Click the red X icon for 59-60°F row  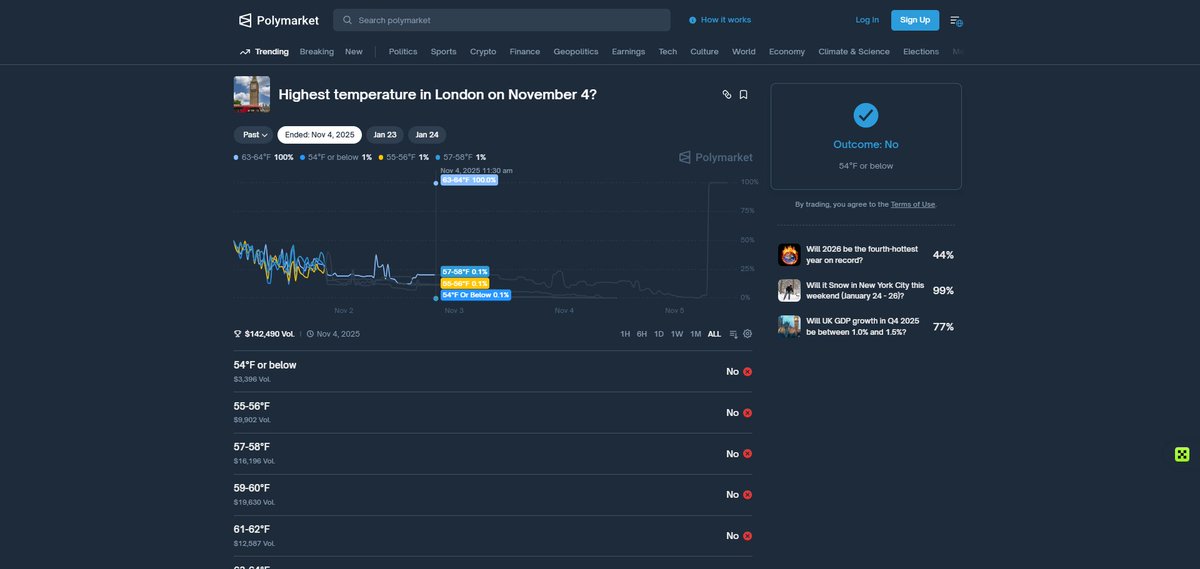tap(747, 495)
